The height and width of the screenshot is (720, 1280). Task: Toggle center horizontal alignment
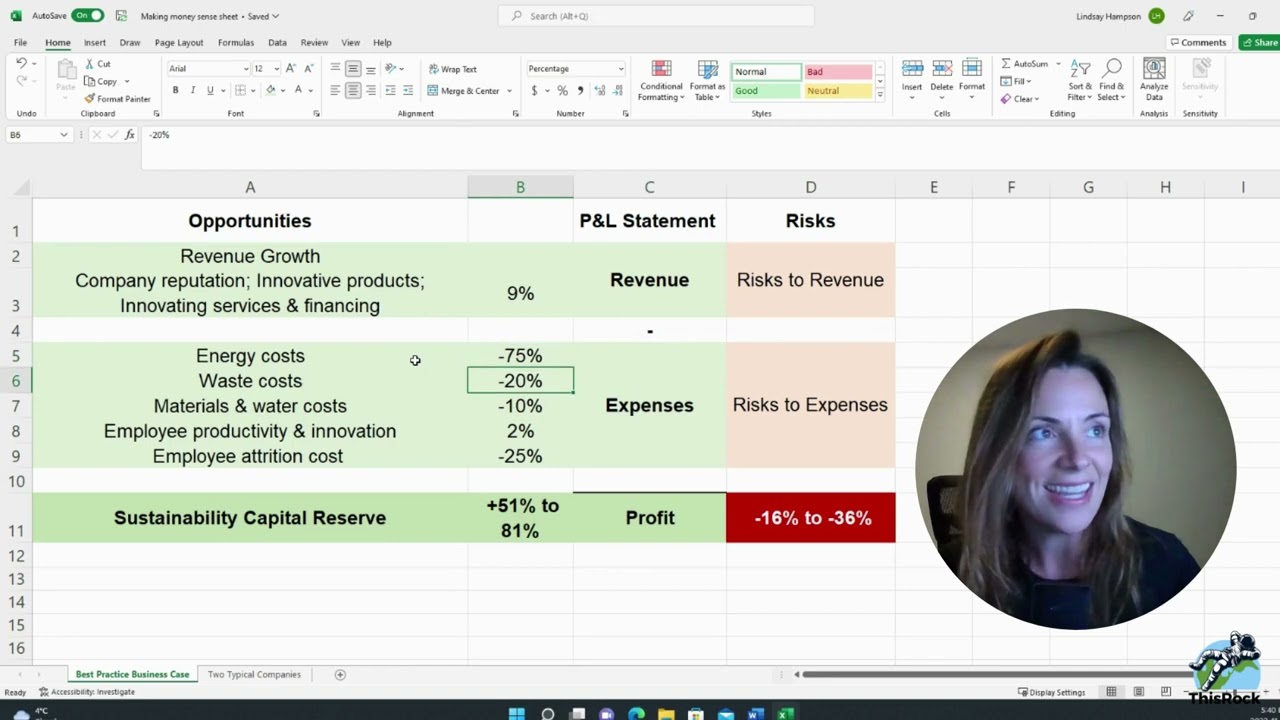tap(353, 90)
